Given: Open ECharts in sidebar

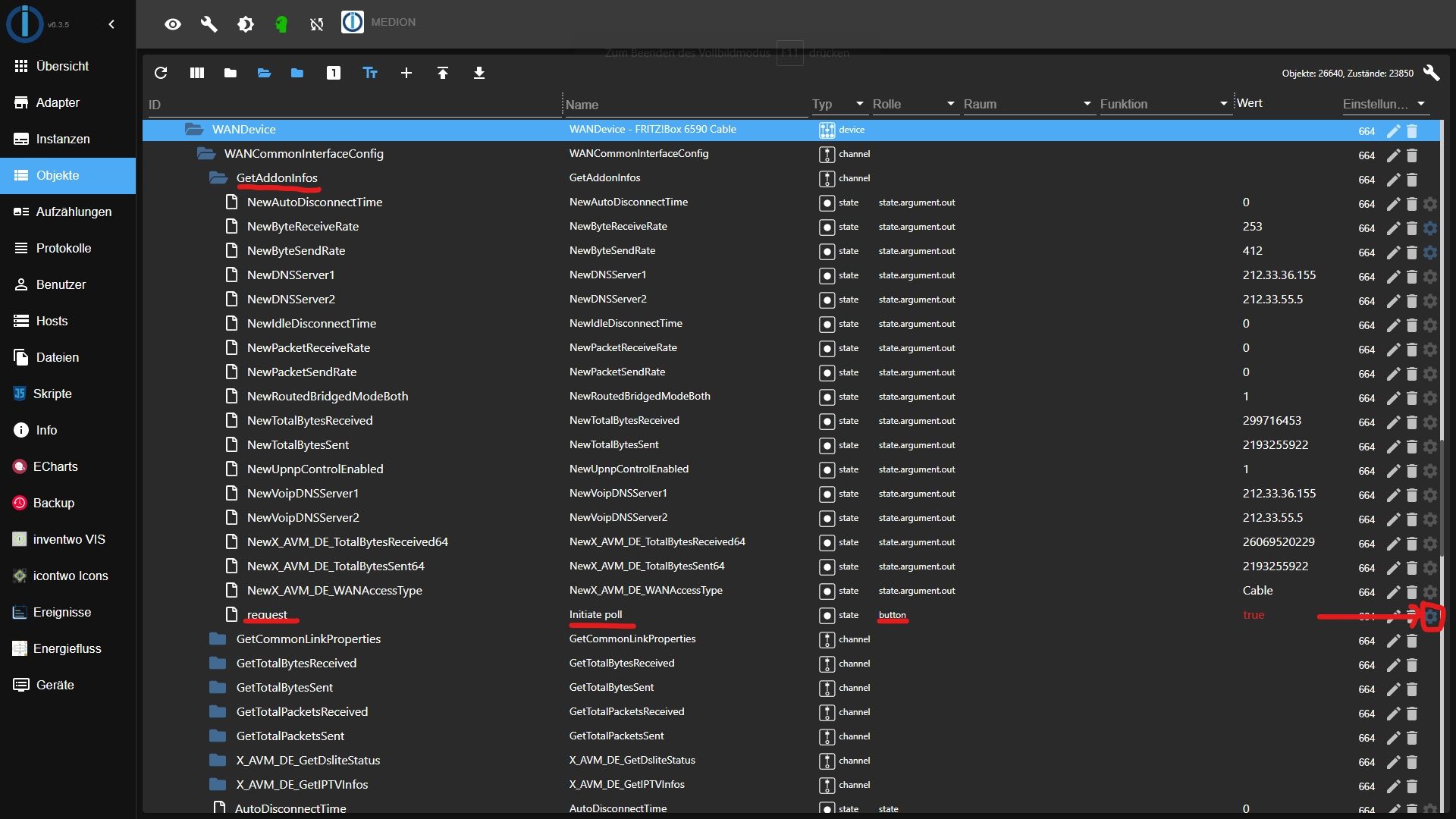Looking at the screenshot, I should (x=68, y=466).
